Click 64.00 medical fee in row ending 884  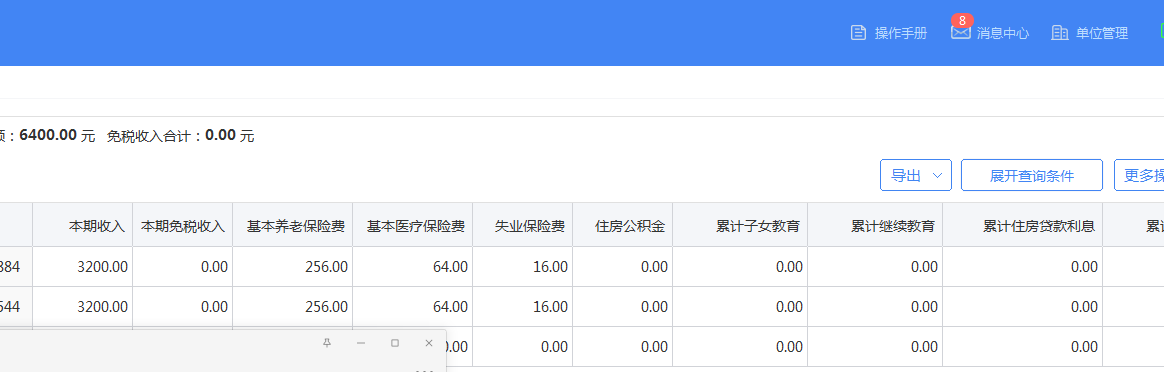(x=450, y=267)
